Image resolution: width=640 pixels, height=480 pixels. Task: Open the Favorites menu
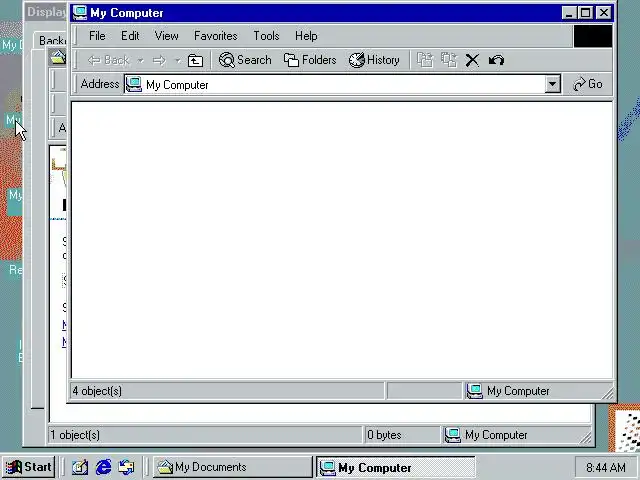(216, 36)
